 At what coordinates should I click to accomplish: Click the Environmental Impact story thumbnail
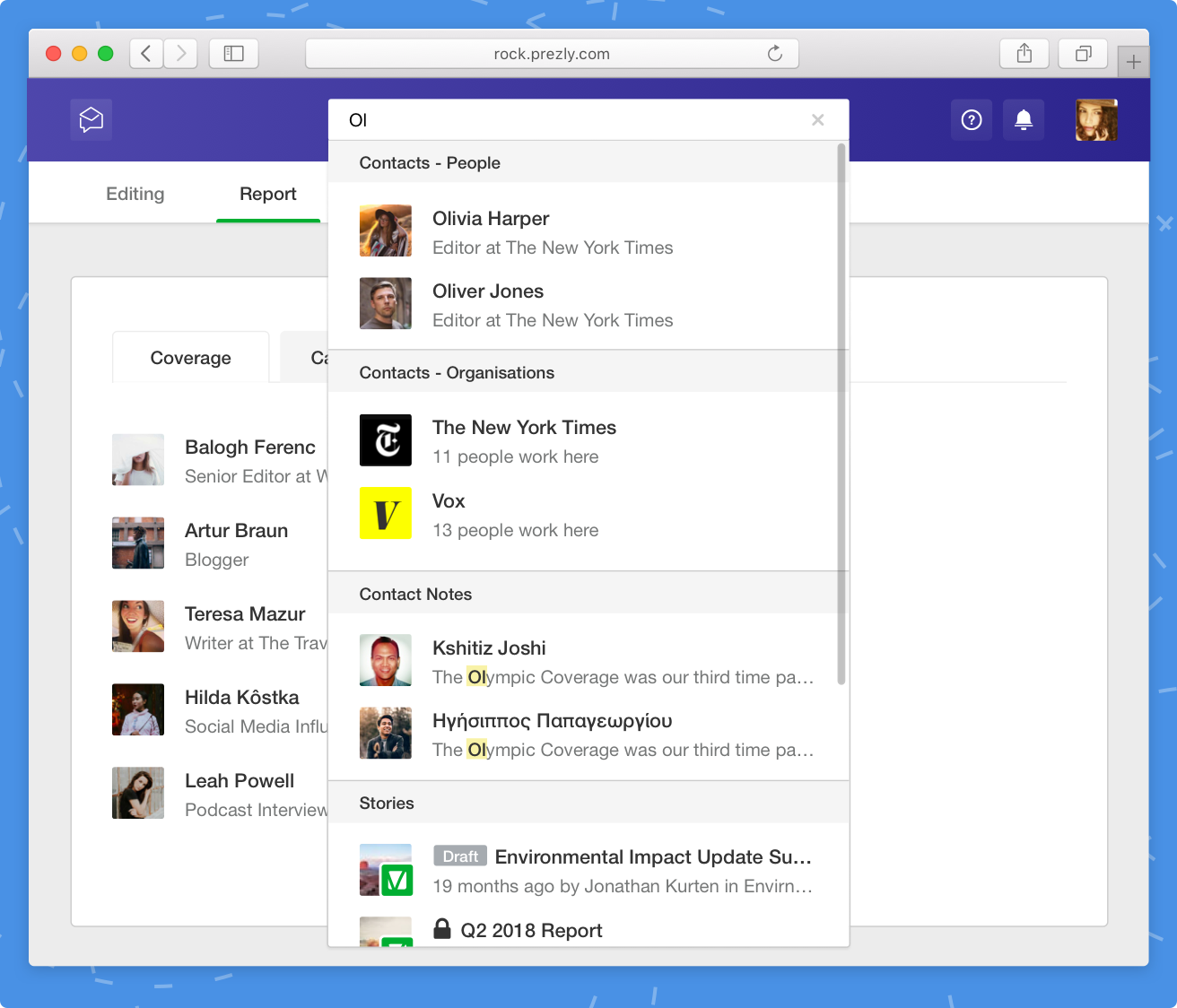[386, 870]
